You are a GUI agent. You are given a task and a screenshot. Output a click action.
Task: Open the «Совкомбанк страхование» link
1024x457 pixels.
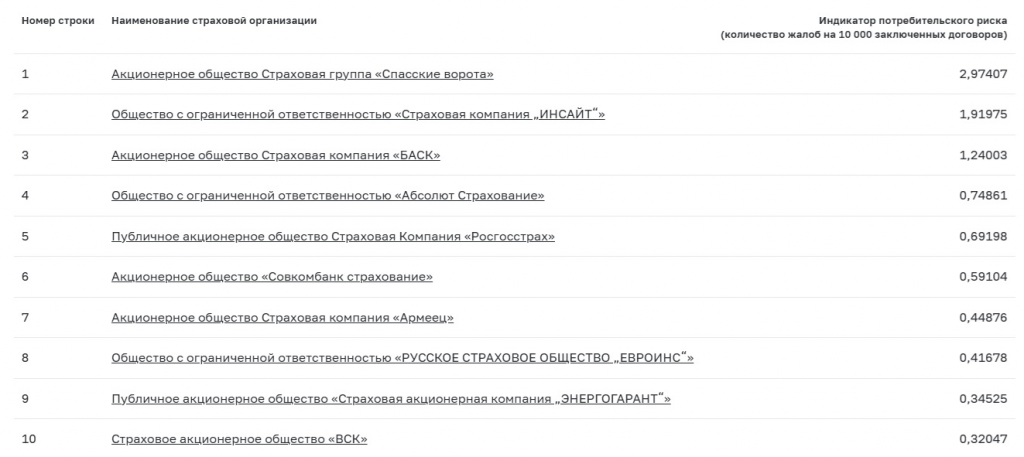click(272, 277)
